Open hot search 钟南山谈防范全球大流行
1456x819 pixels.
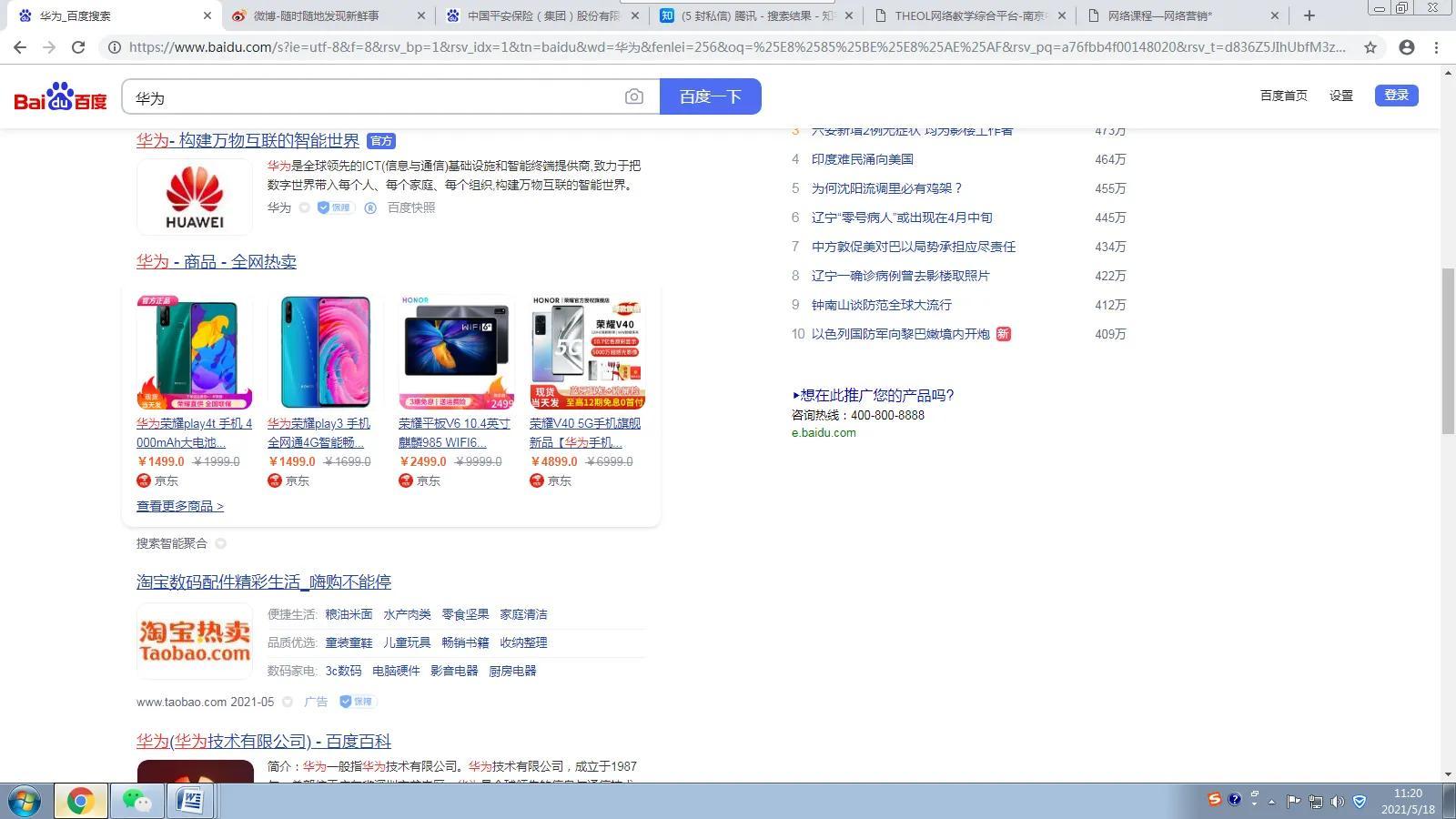[x=881, y=305]
